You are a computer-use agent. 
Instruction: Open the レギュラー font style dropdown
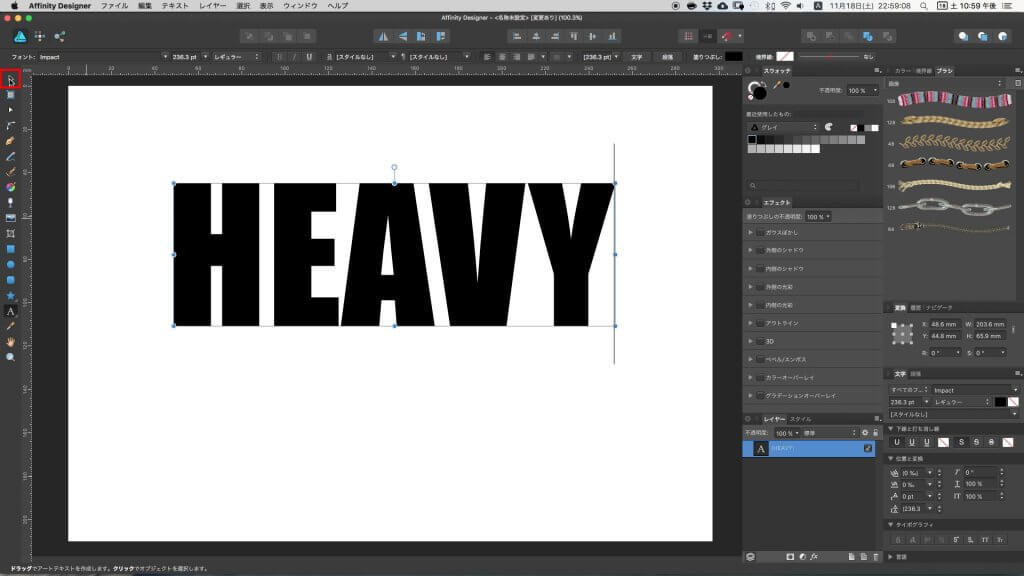click(236, 57)
